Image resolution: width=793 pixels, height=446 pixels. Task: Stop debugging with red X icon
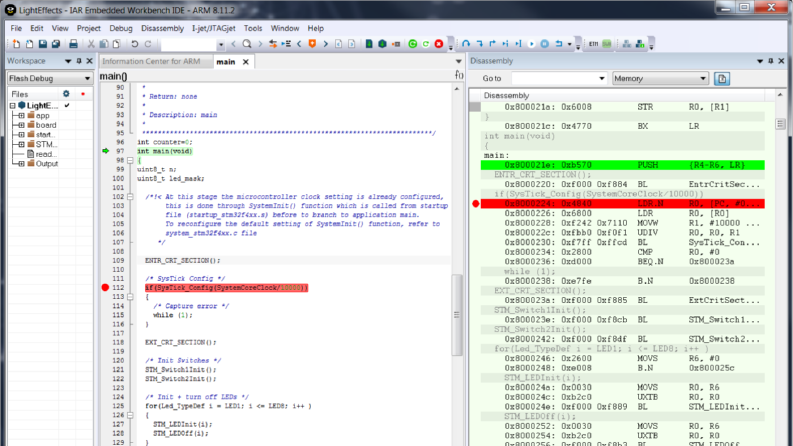[x=439, y=44]
